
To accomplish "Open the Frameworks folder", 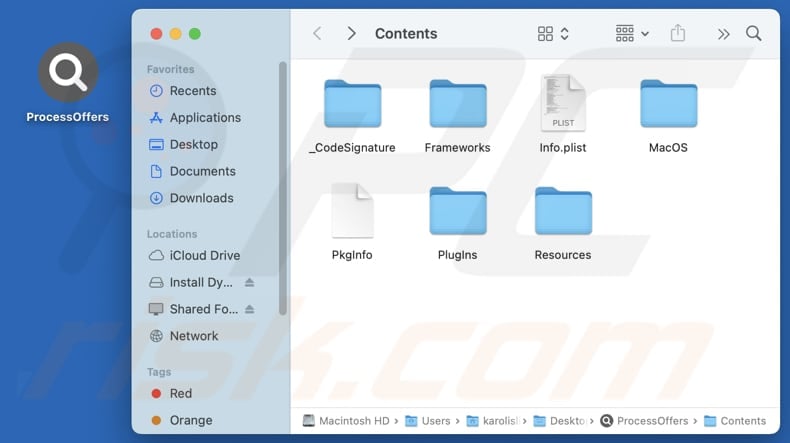I will tap(457, 104).
